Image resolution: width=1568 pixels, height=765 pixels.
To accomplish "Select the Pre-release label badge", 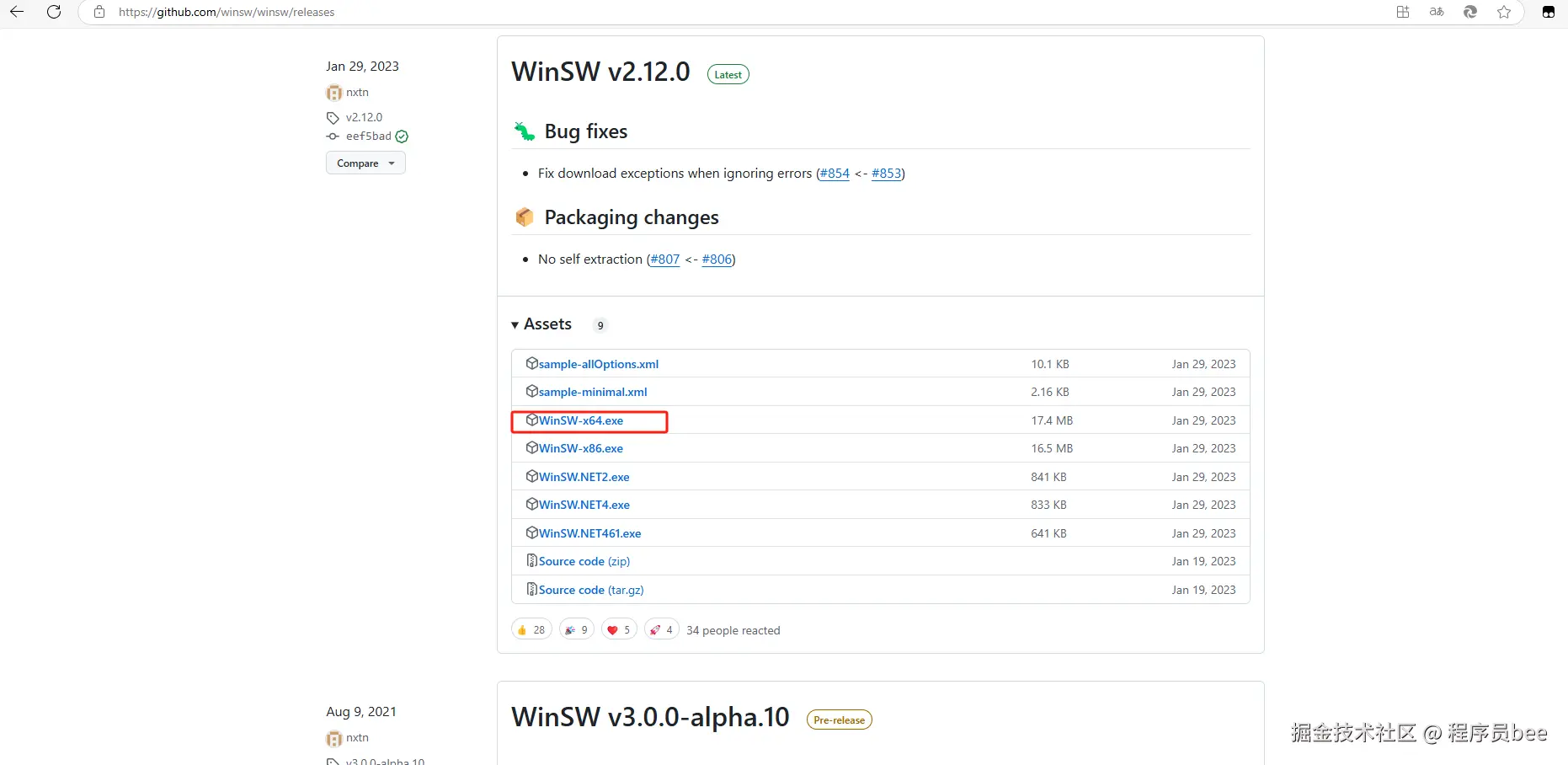I will (839, 720).
